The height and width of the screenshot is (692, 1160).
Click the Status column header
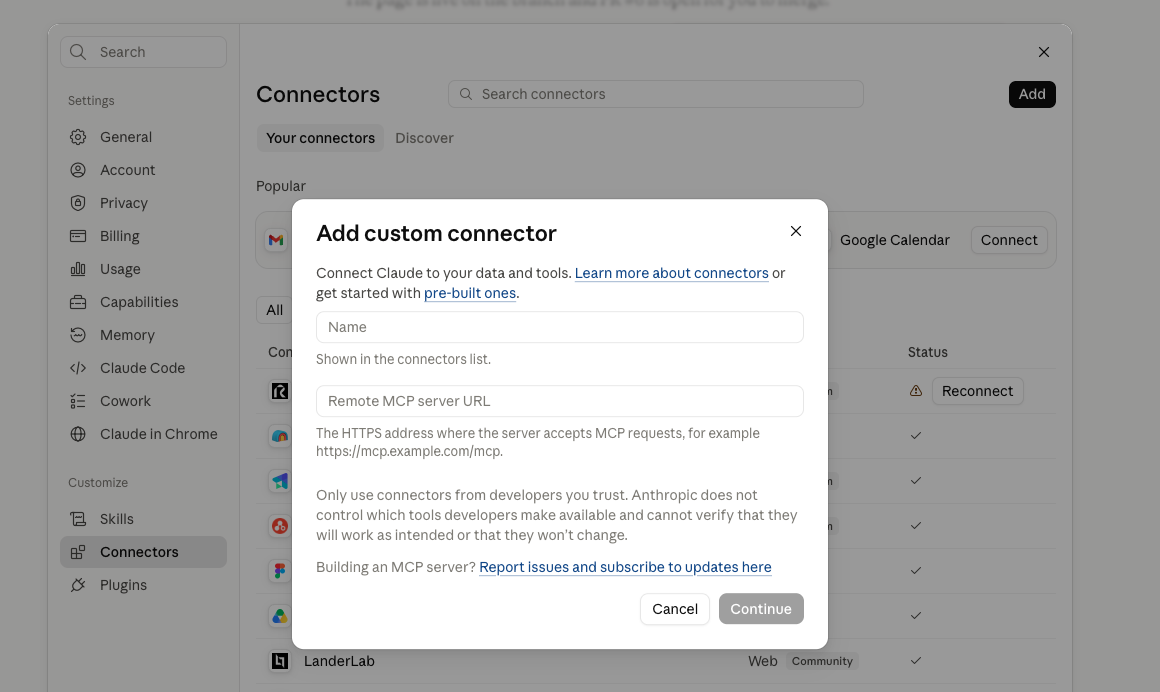pos(928,352)
